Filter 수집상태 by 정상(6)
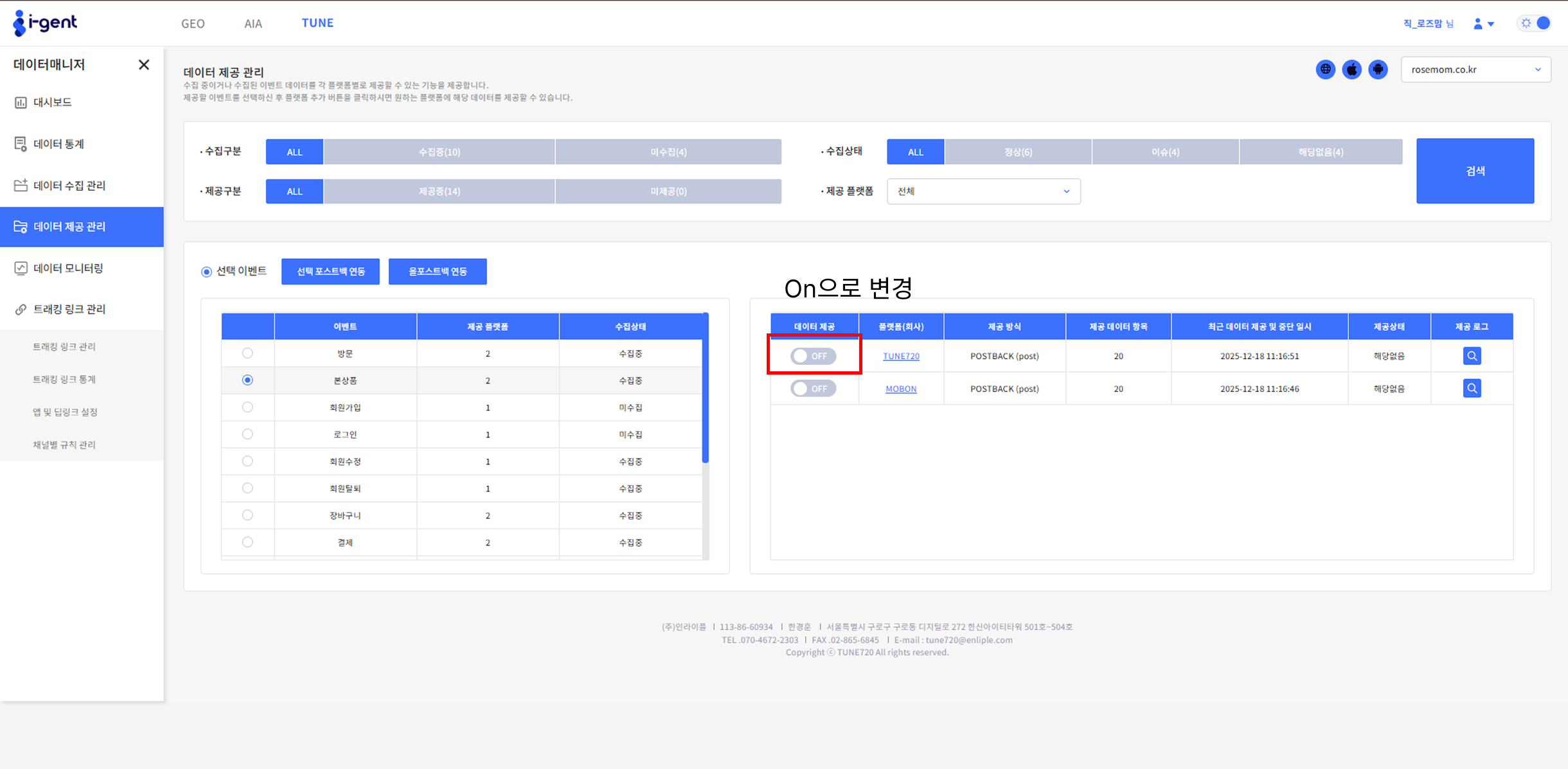This screenshot has height=769, width=1568. pos(1019,152)
